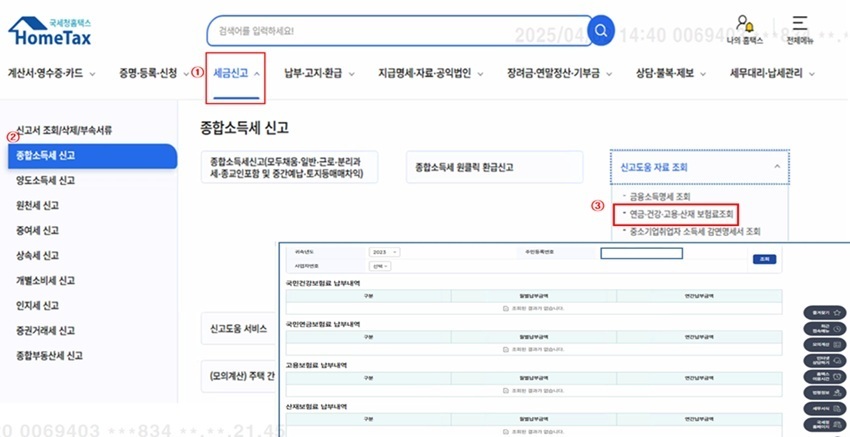The image size is (850, 437).
Task: Open the 귀속년도 2023 dropdown
Action: click(x=384, y=252)
